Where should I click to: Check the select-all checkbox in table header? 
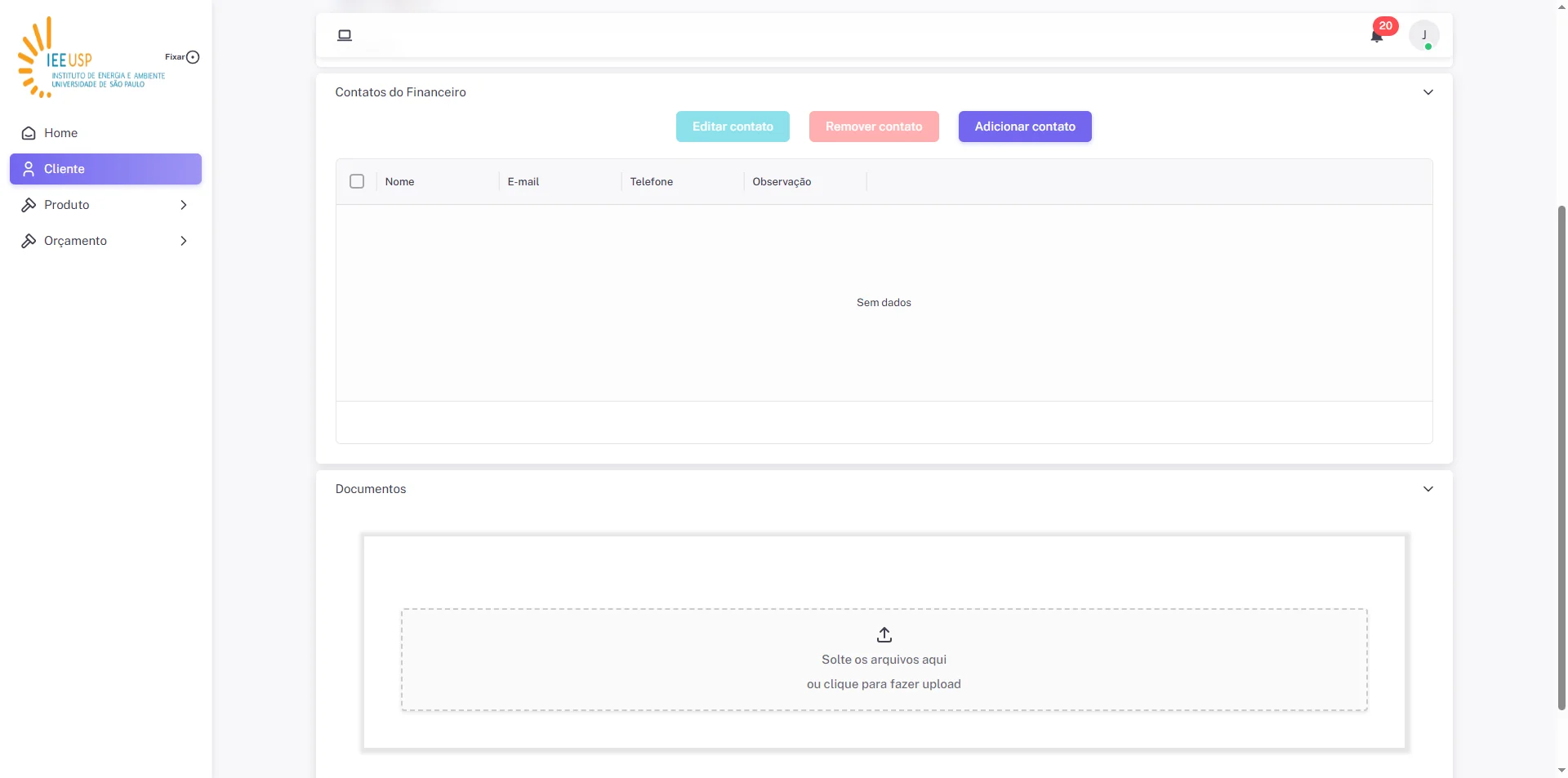pos(357,181)
